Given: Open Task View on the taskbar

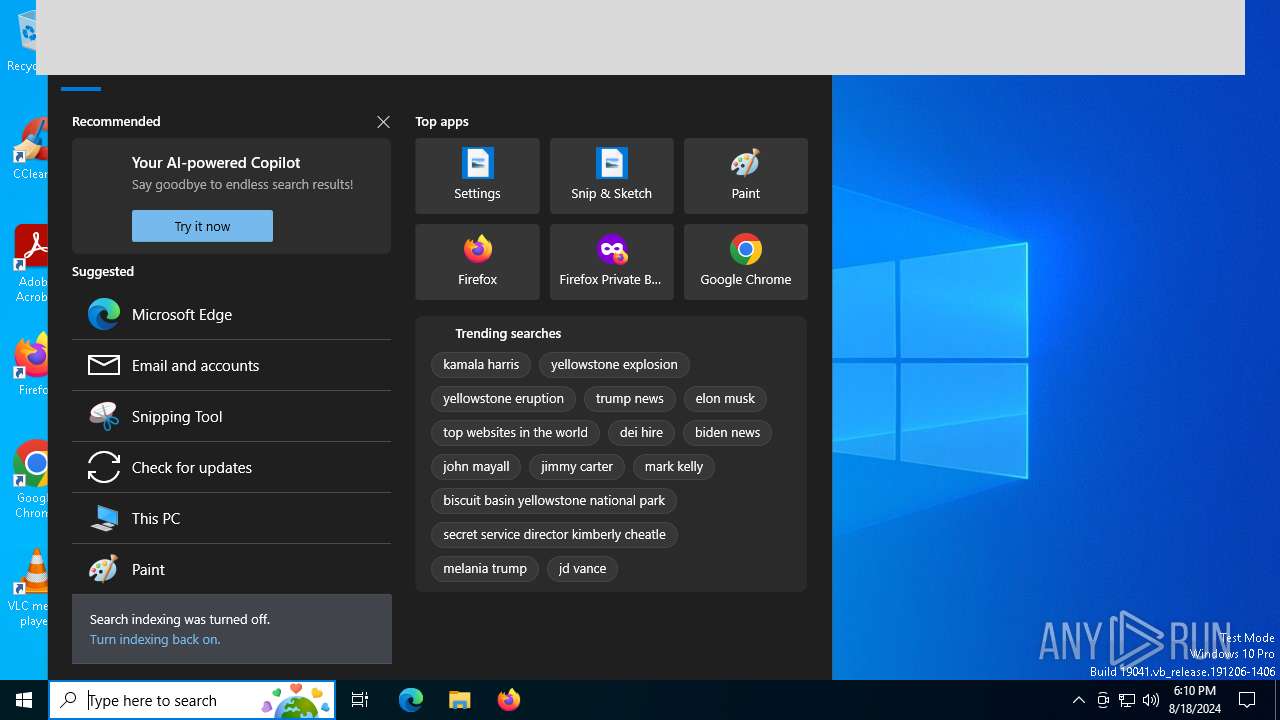Looking at the screenshot, I should pyautogui.click(x=360, y=700).
